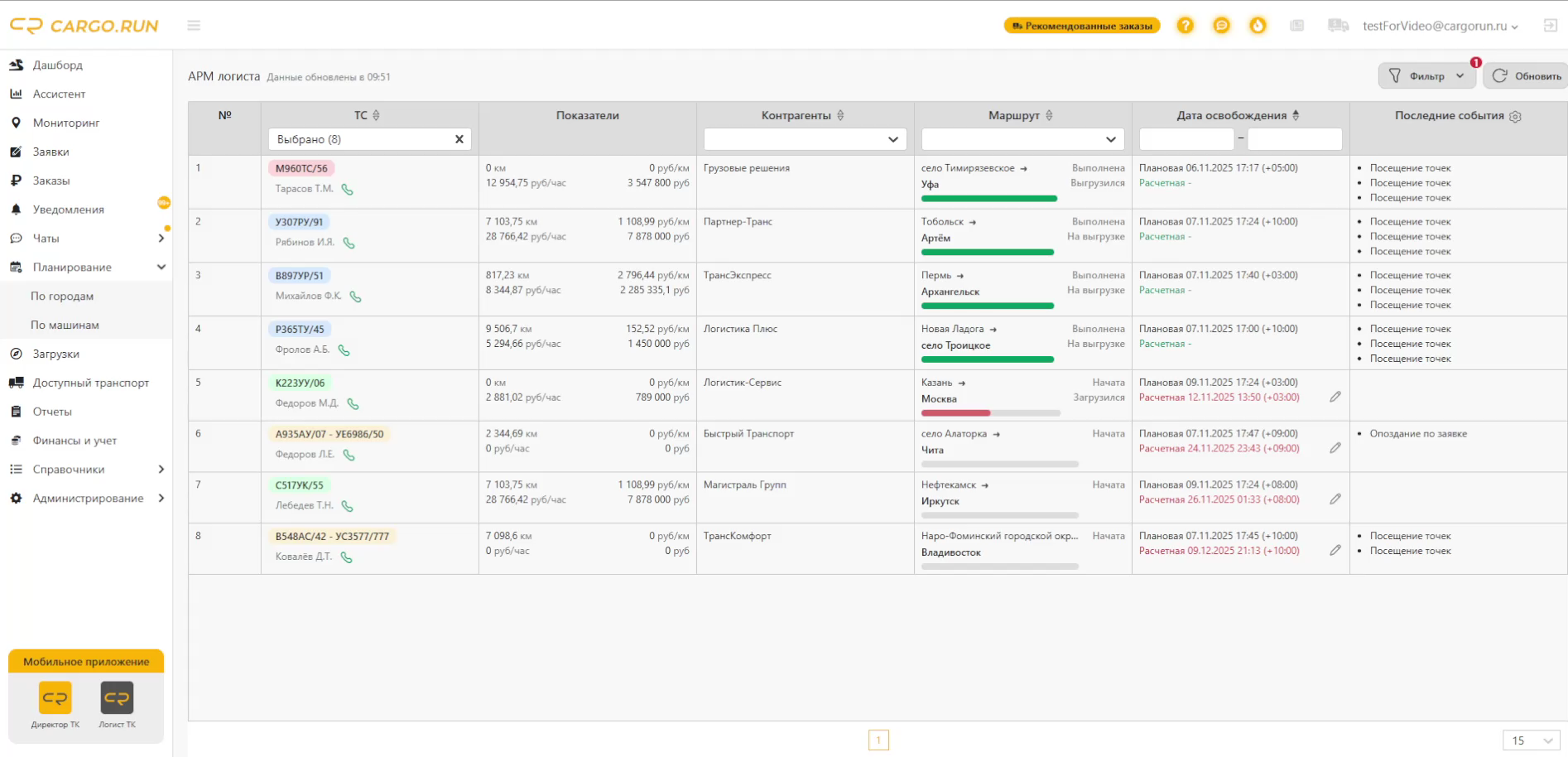This screenshot has width=1568, height=757.
Task: Click Рекомендованные заказы button
Action: click(x=1082, y=26)
